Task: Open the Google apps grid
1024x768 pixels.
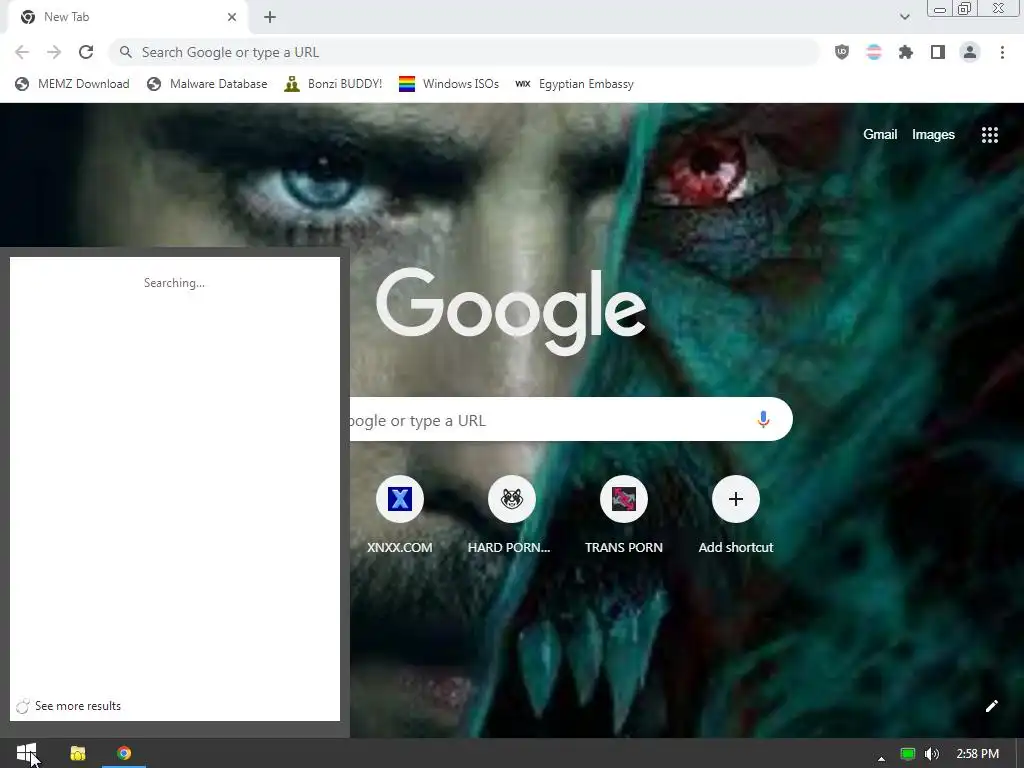Action: (x=989, y=135)
